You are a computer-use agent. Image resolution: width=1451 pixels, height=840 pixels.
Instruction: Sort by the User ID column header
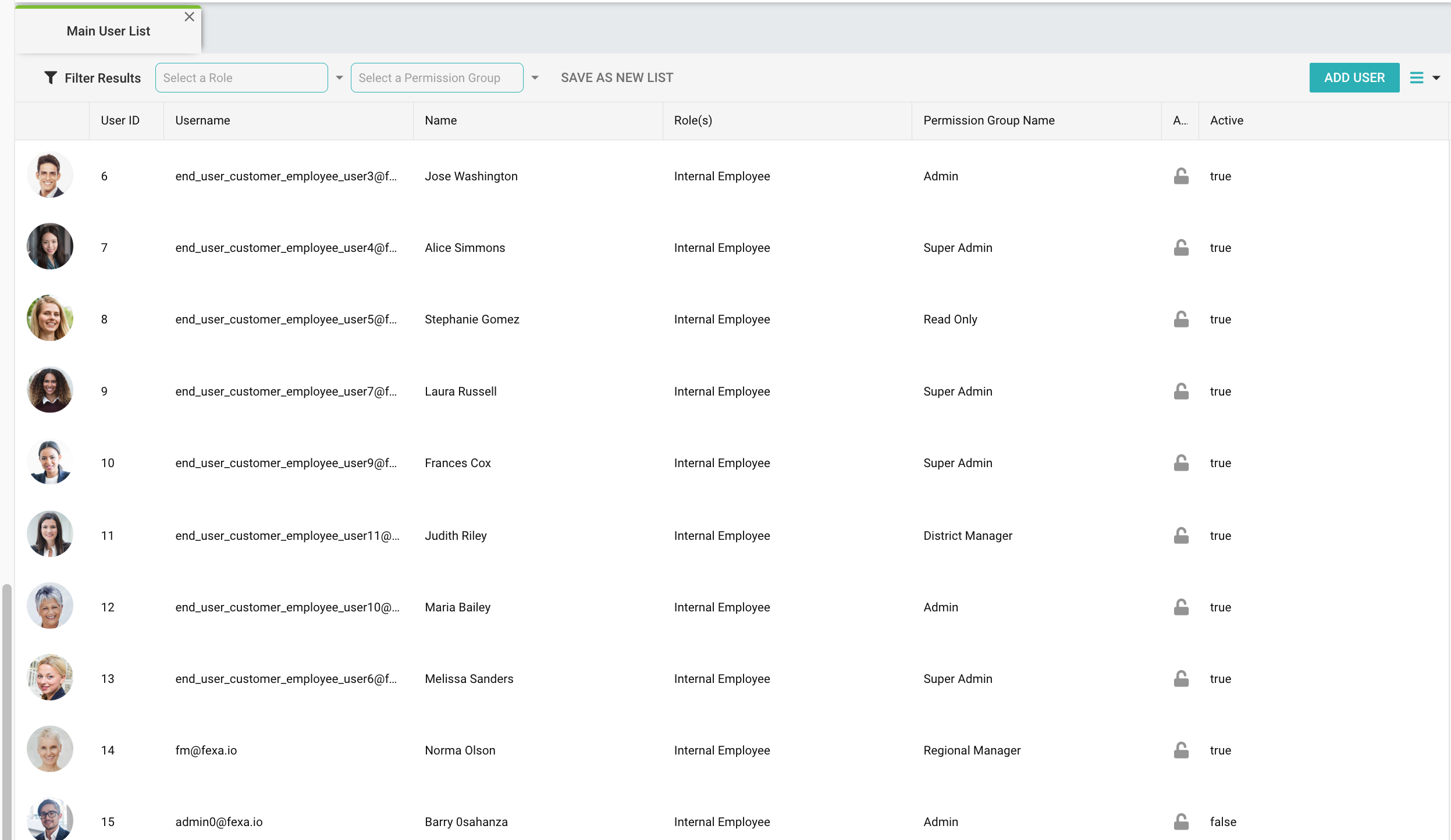point(120,120)
